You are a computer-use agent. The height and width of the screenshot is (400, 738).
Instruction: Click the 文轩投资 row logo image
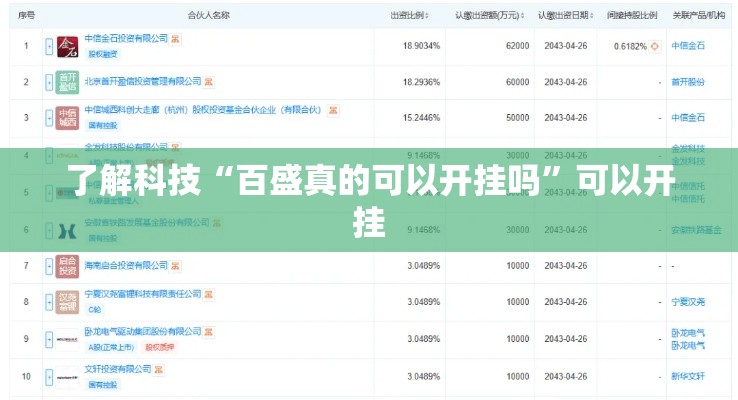pyautogui.click(x=67, y=377)
